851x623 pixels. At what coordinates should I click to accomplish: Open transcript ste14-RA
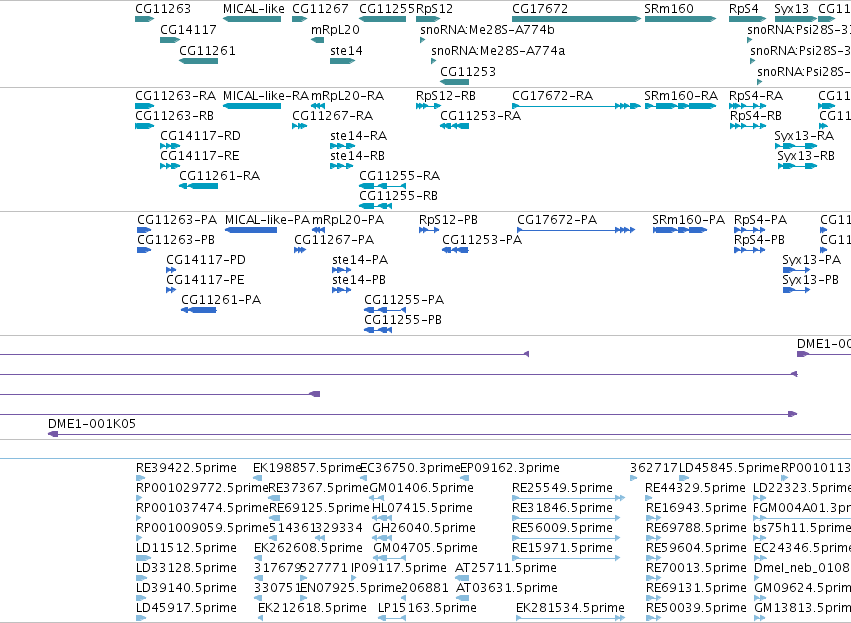(358, 136)
